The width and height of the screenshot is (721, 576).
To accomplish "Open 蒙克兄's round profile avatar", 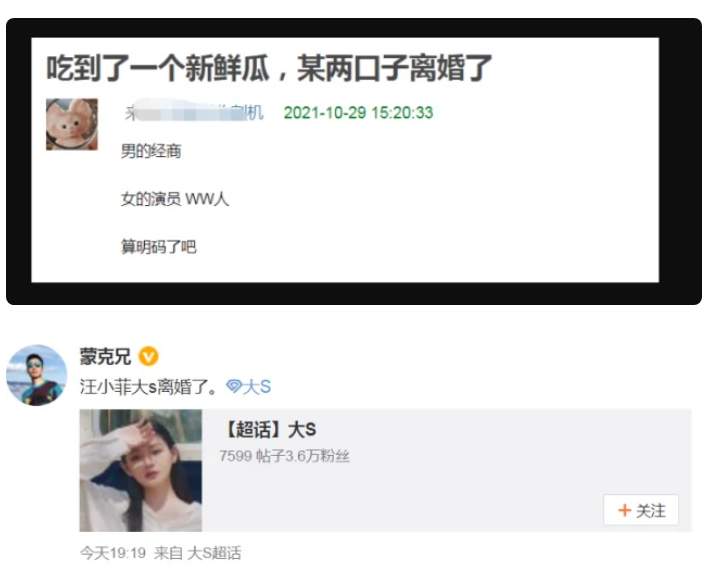I will point(36,375).
